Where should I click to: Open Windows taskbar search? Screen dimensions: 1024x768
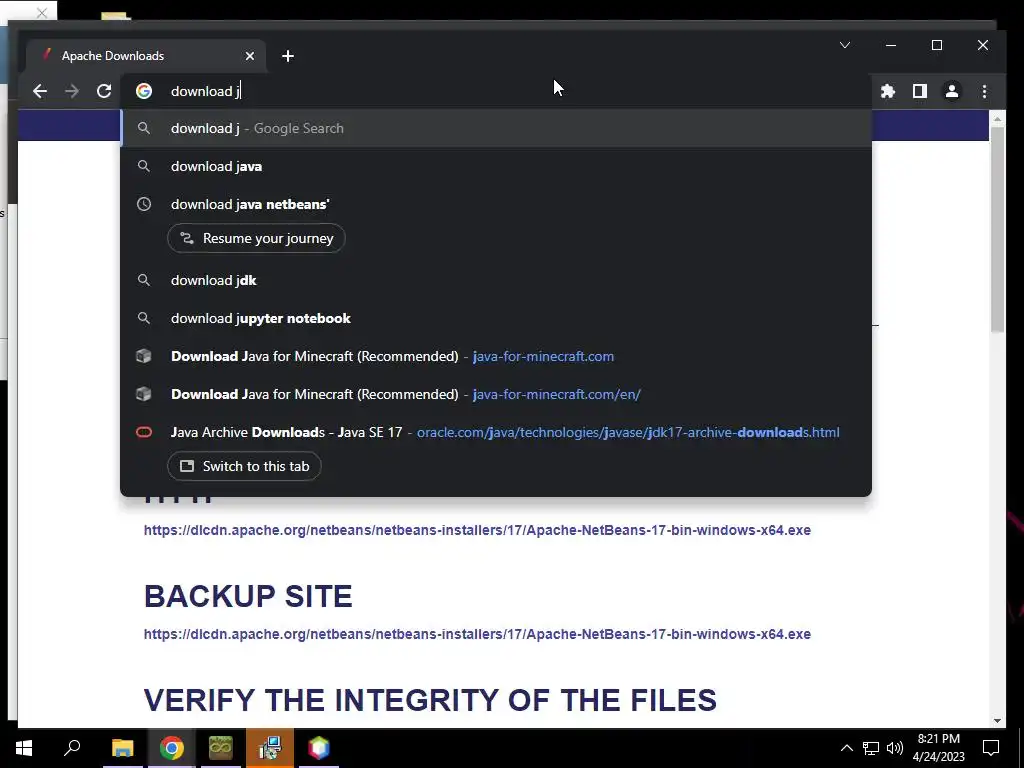click(72, 748)
